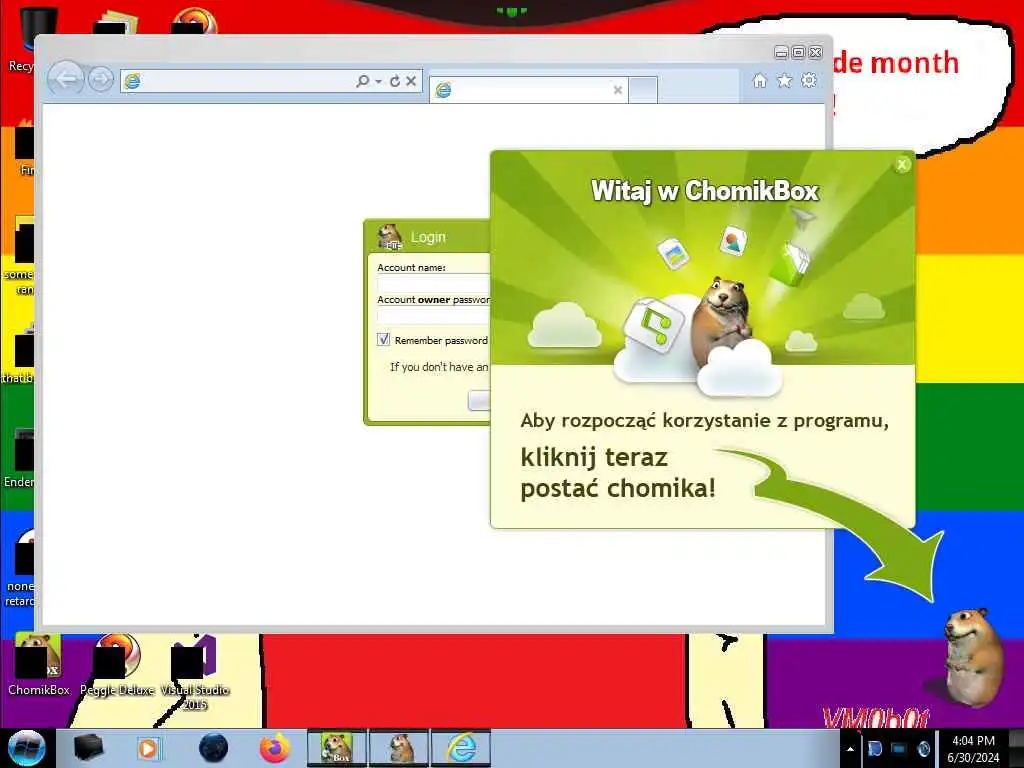Open a new blank browser tab
The image size is (1024, 768).
tap(643, 90)
